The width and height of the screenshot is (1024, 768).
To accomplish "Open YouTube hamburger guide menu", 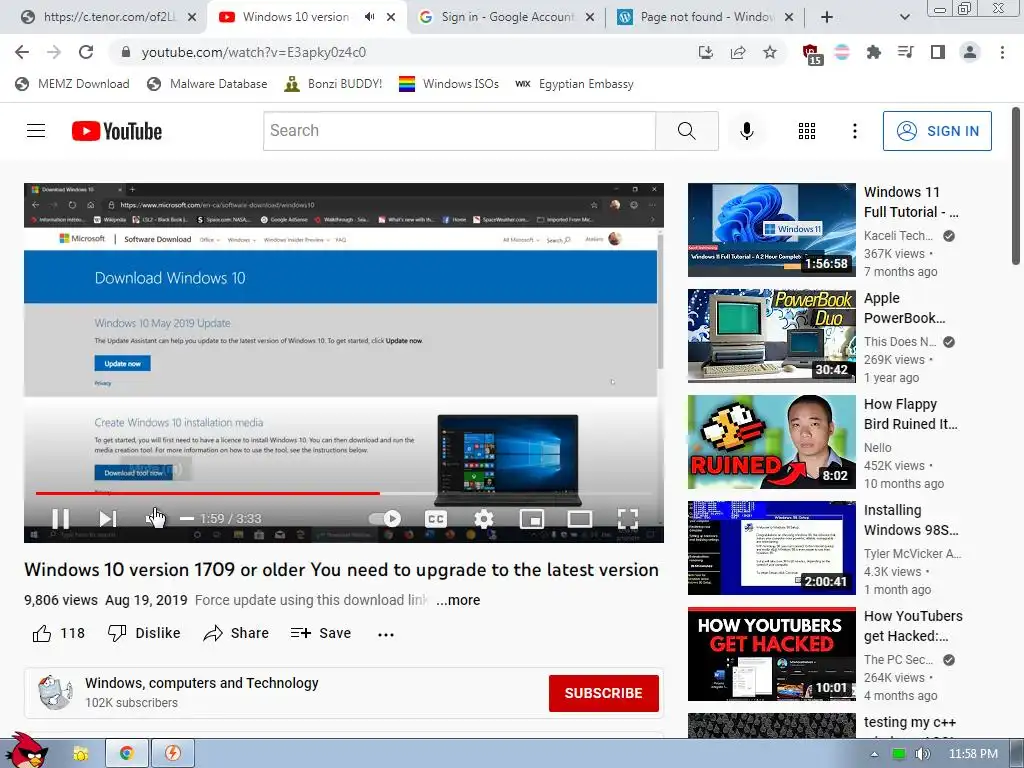I will tap(36, 131).
